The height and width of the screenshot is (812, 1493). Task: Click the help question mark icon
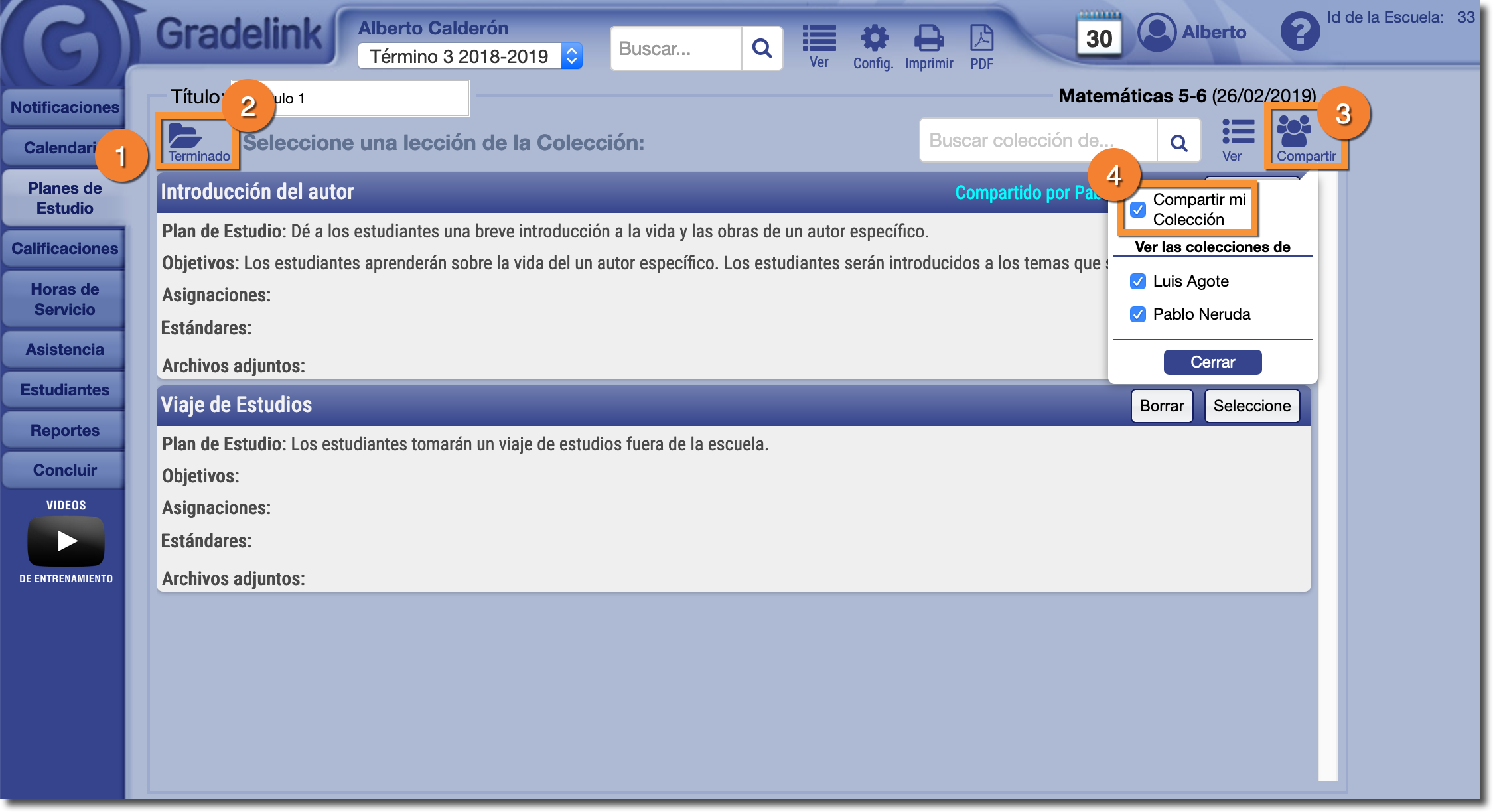[x=1300, y=32]
